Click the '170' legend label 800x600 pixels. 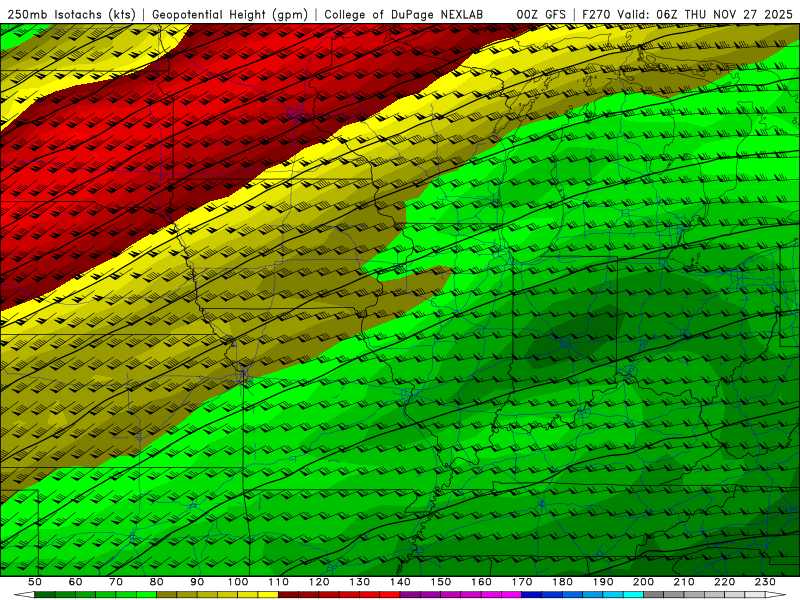point(522,582)
